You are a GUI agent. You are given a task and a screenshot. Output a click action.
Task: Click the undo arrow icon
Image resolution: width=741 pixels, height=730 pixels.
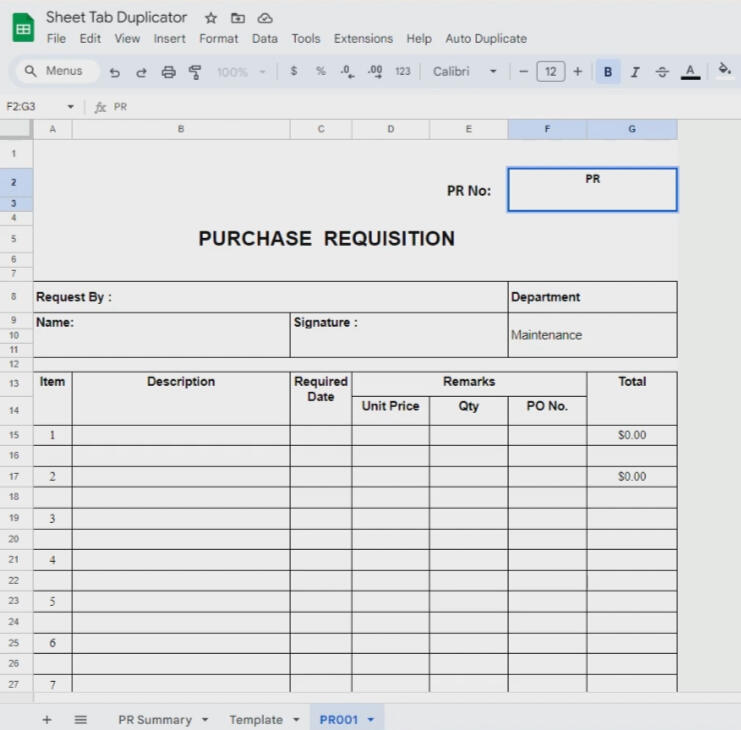115,72
